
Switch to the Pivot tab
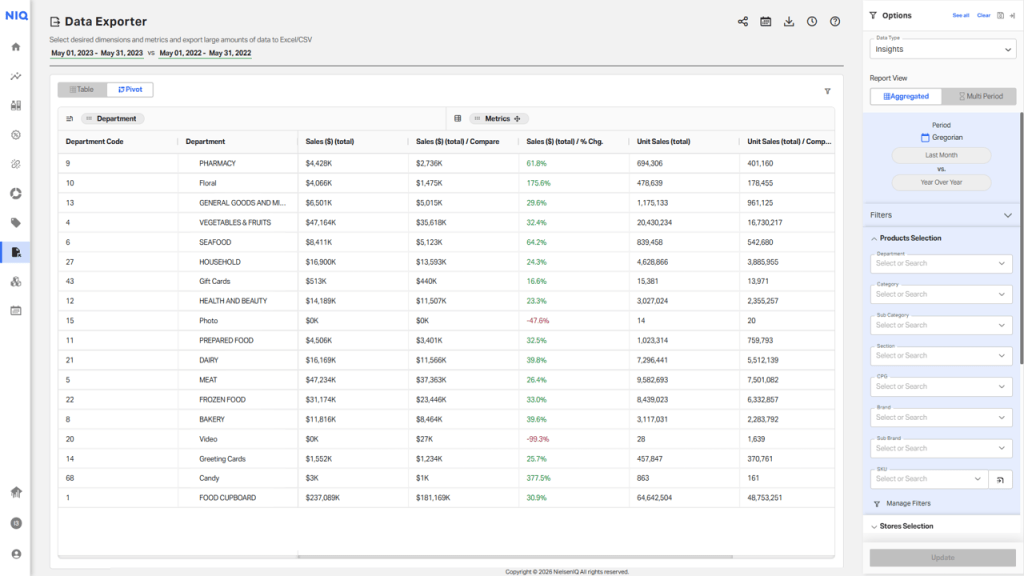point(130,89)
